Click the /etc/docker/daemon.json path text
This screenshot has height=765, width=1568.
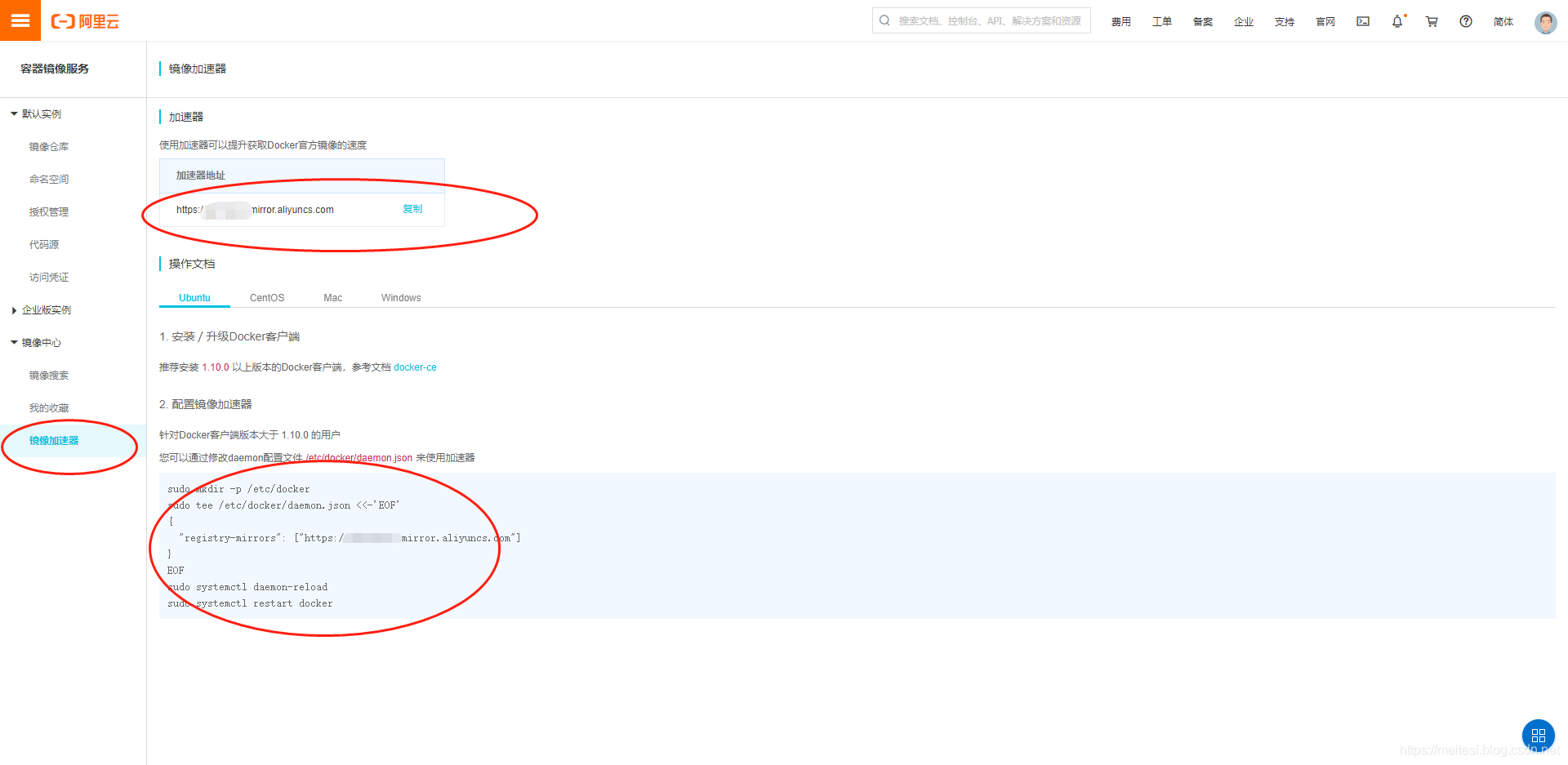pos(359,458)
